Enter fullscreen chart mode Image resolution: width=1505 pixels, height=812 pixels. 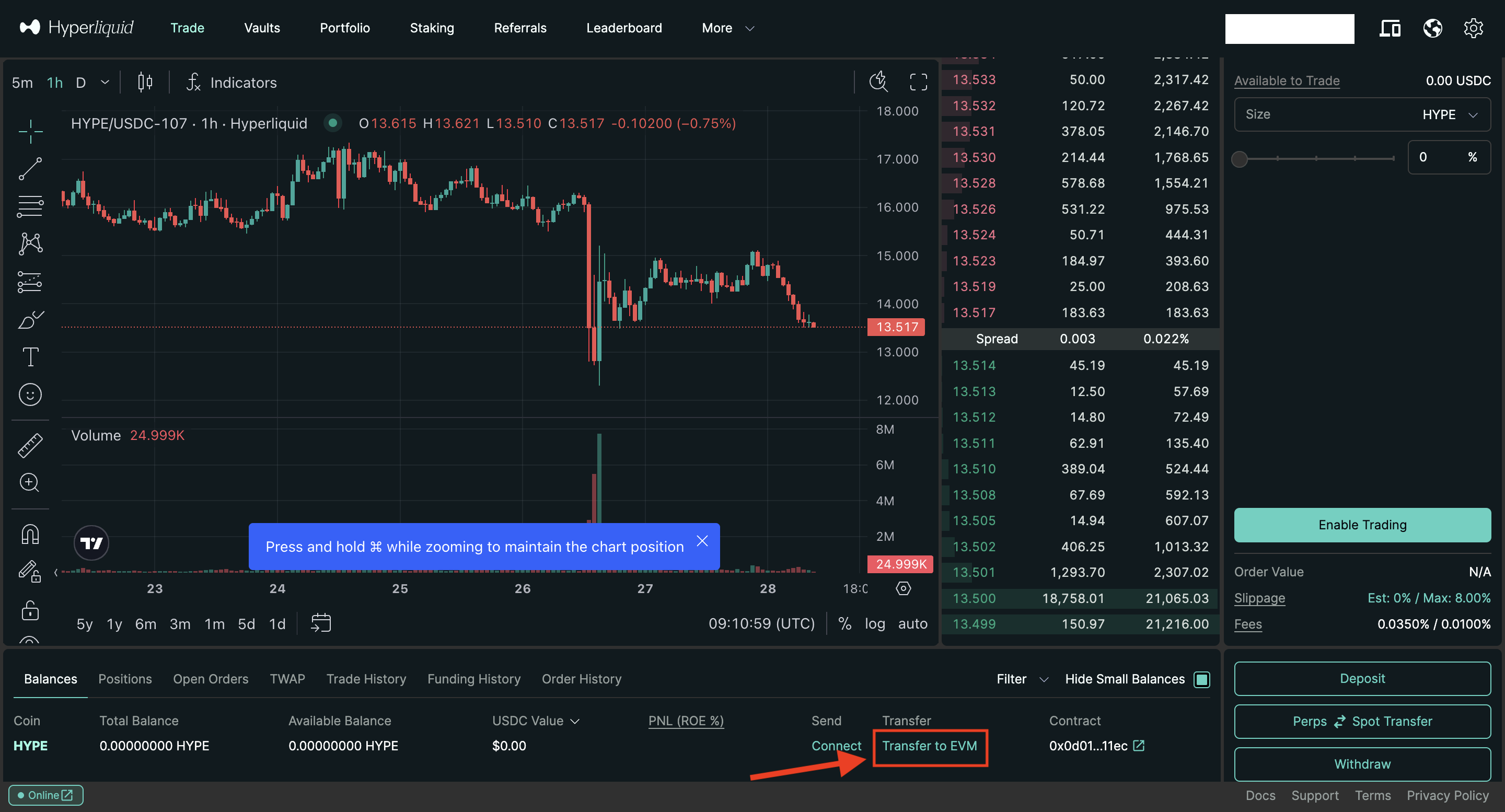click(x=918, y=82)
